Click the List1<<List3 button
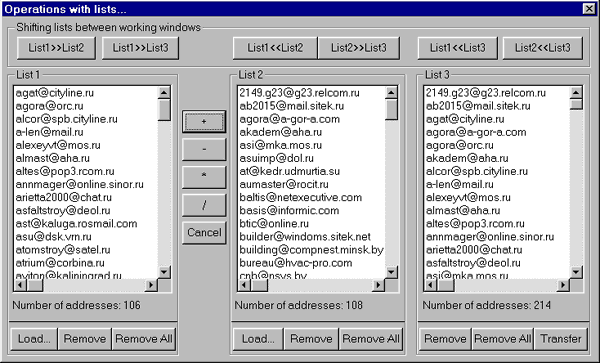 tap(458, 48)
